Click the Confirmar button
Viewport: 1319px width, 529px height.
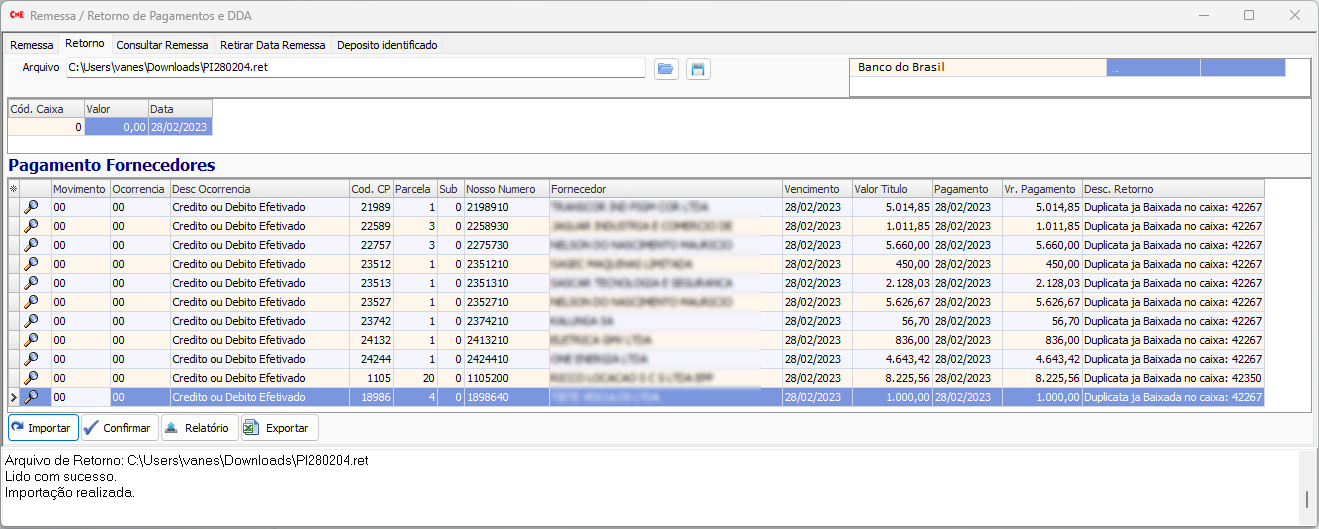pos(118,428)
